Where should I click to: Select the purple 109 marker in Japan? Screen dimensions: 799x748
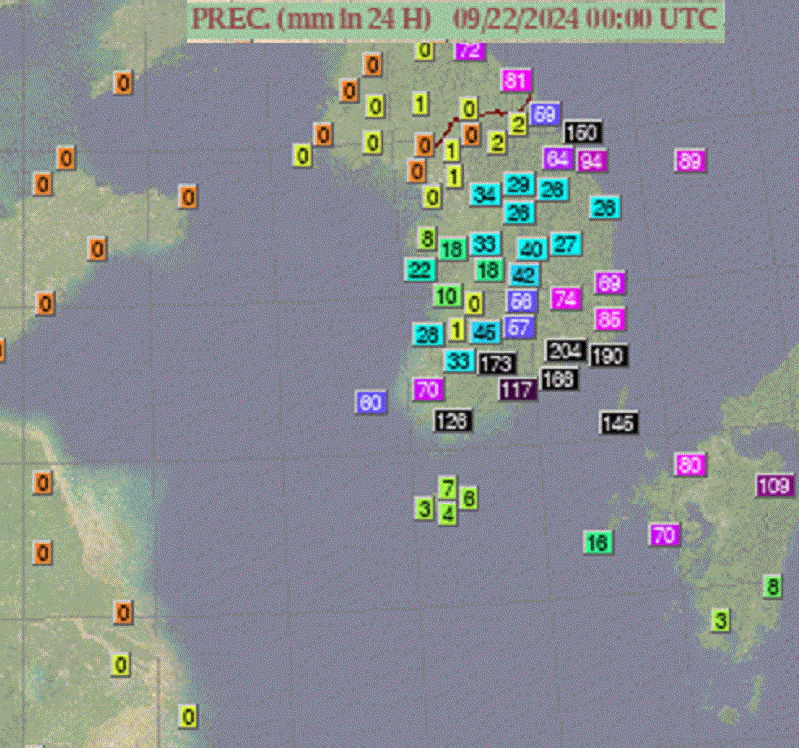coord(774,485)
